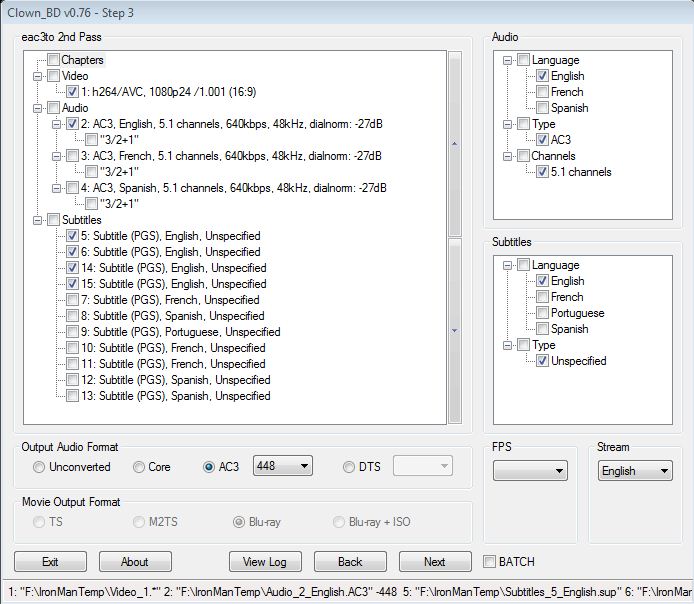This screenshot has width=694, height=604.
Task: Open the About dialog
Action: tap(135, 562)
